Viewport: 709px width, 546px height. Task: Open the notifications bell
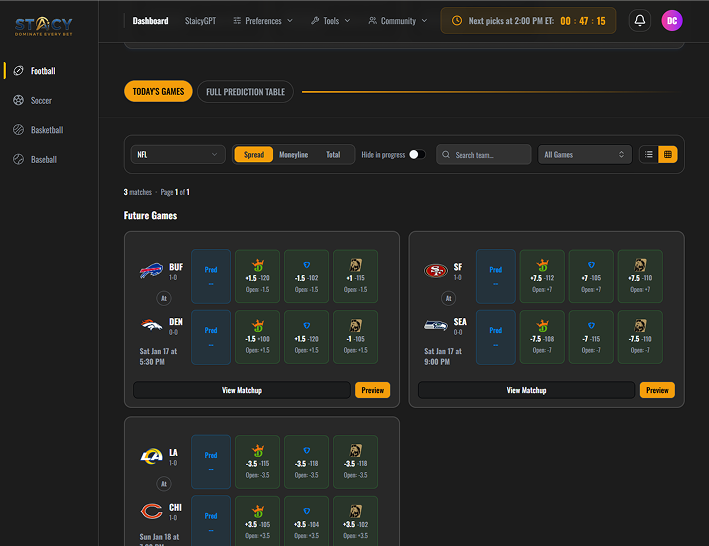pos(640,20)
